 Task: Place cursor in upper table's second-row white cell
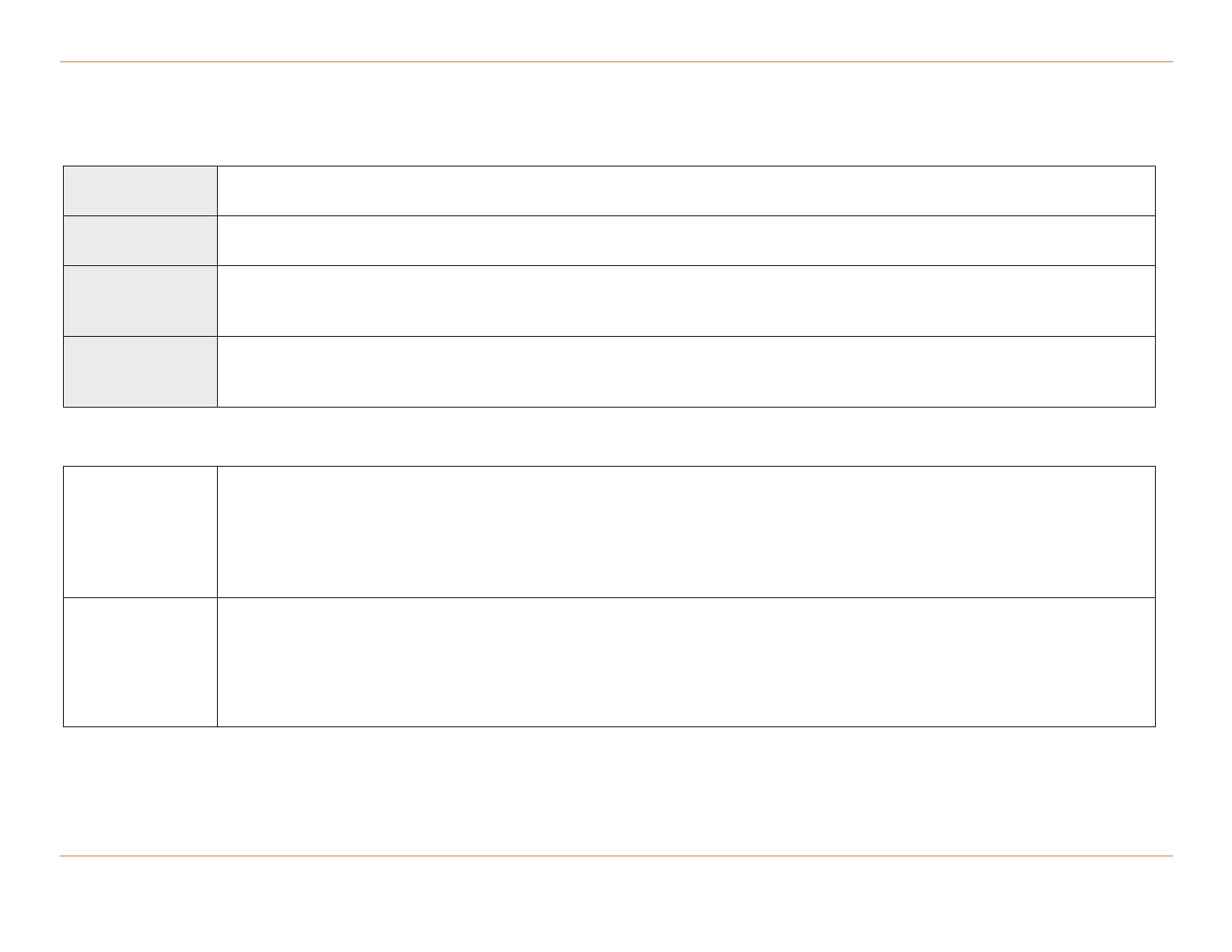[x=685, y=240]
